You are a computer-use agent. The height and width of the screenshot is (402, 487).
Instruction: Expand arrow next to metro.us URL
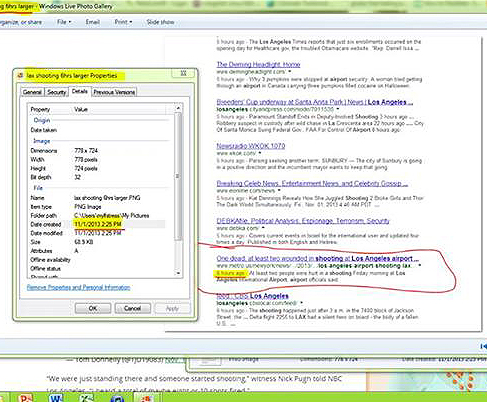(x=419, y=266)
